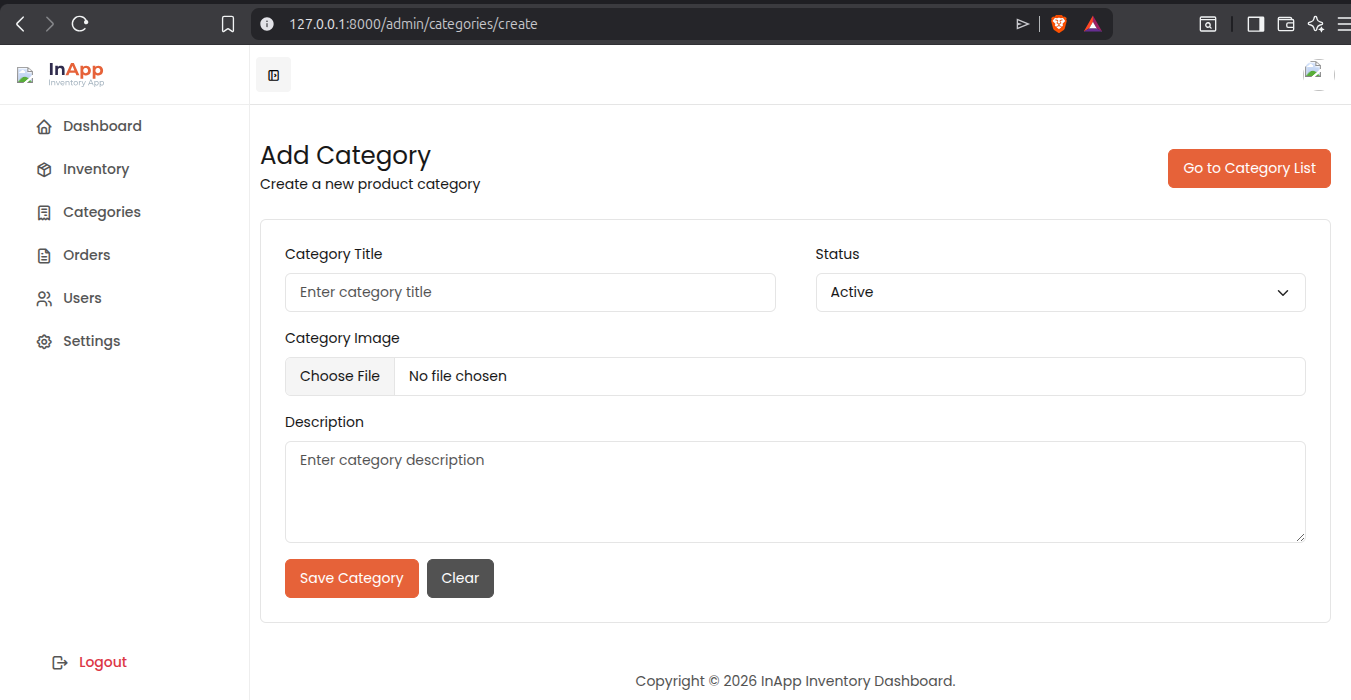Click the InApp logo image
Viewport: 1351px width, 700px height.
25,75
